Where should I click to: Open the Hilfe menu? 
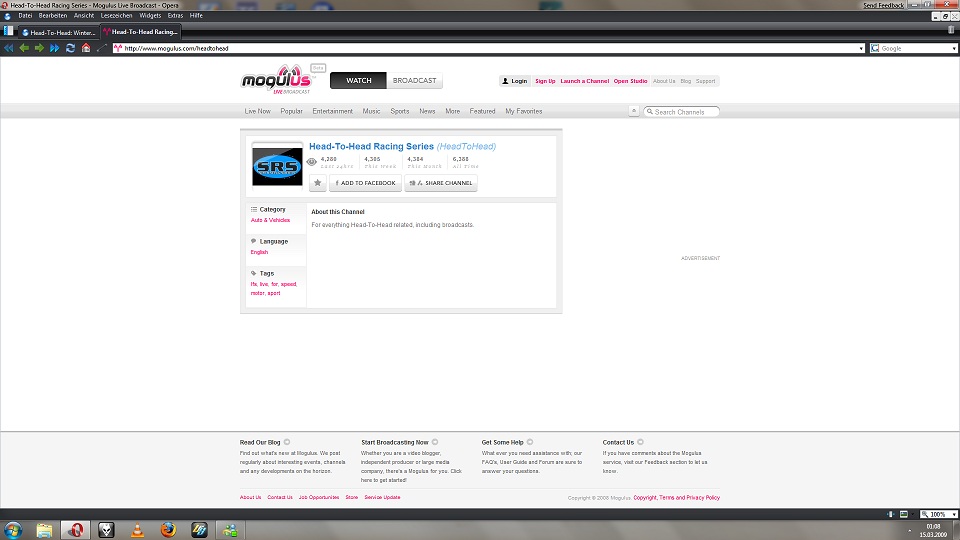(196, 15)
